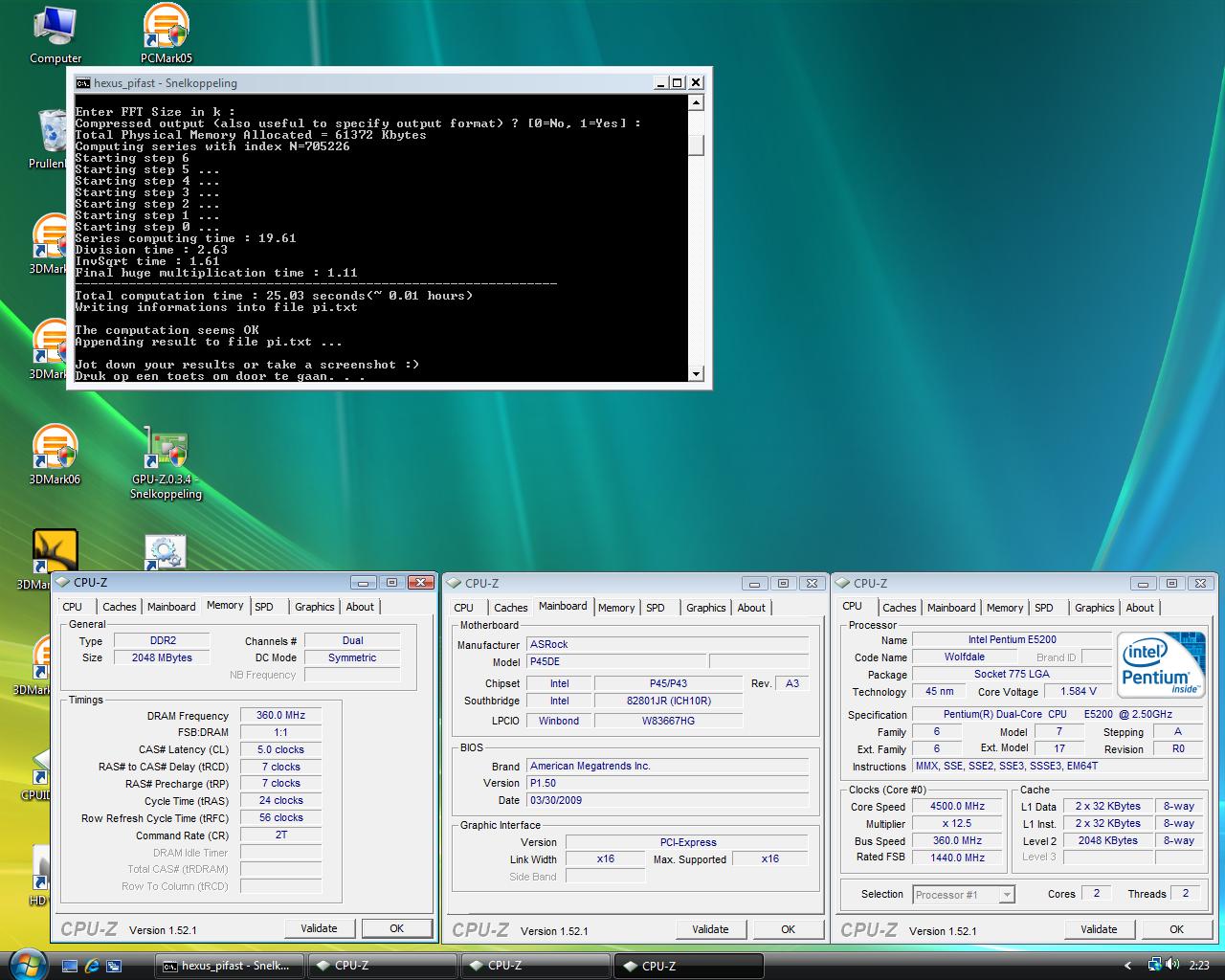Open the Windows Start orb
This screenshot has height=980, width=1225.
coord(26,964)
